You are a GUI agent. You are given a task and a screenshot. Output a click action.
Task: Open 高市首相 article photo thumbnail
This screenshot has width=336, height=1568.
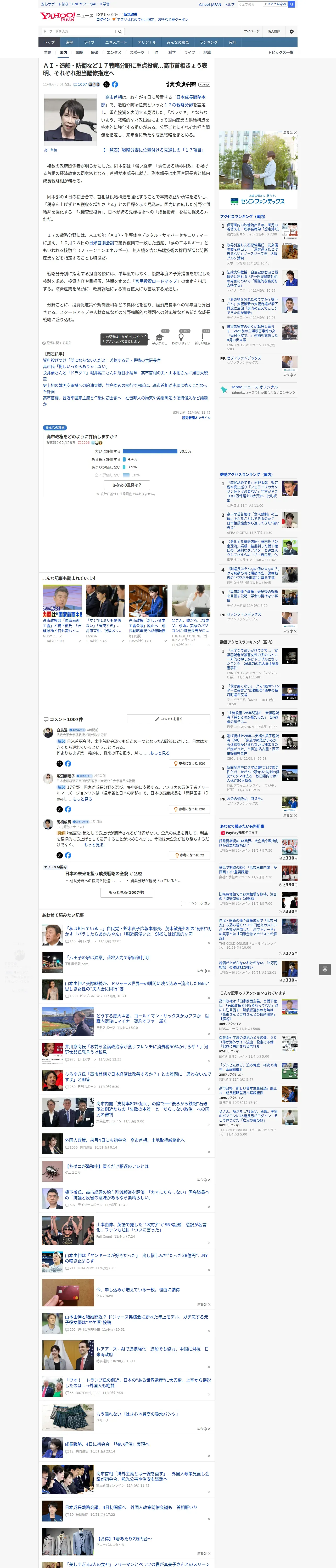click(x=70, y=120)
